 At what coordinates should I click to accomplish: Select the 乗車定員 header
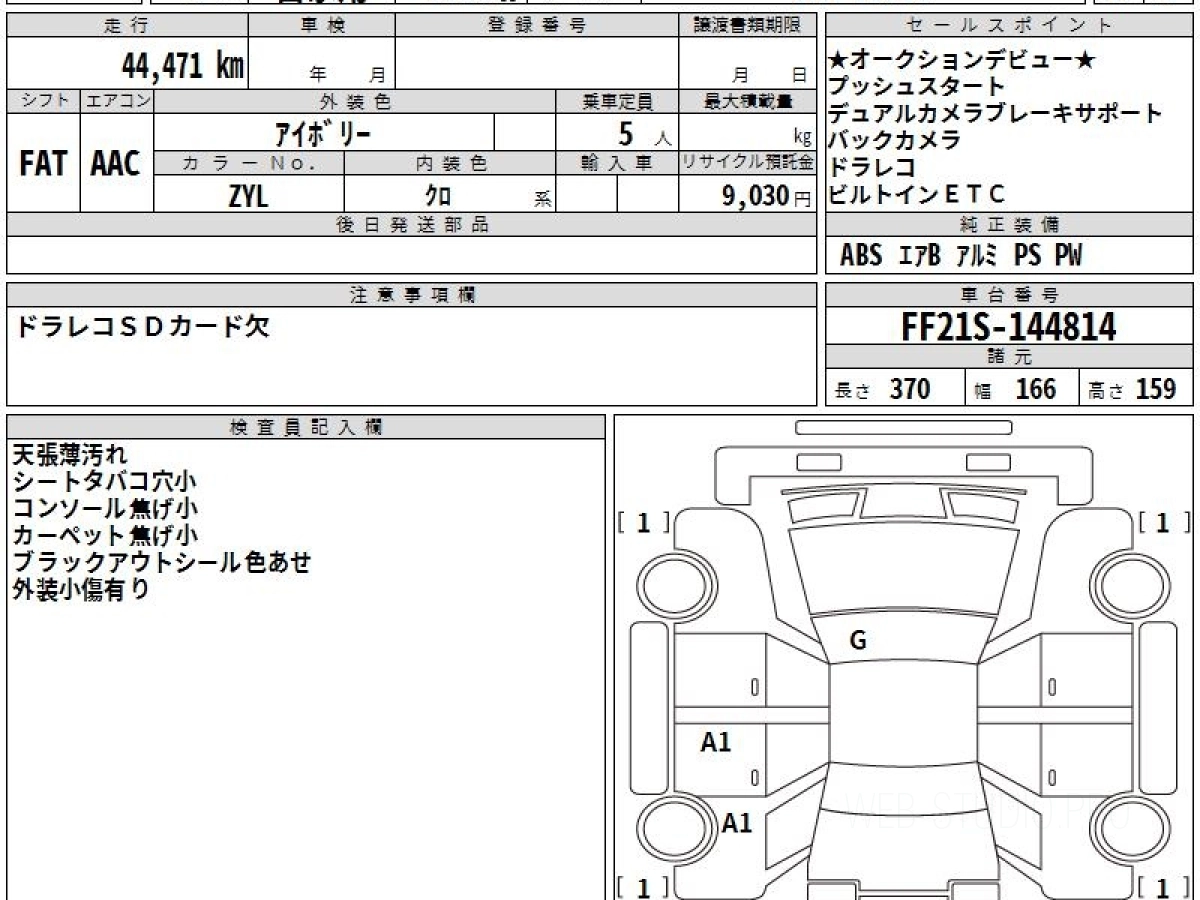pos(617,101)
